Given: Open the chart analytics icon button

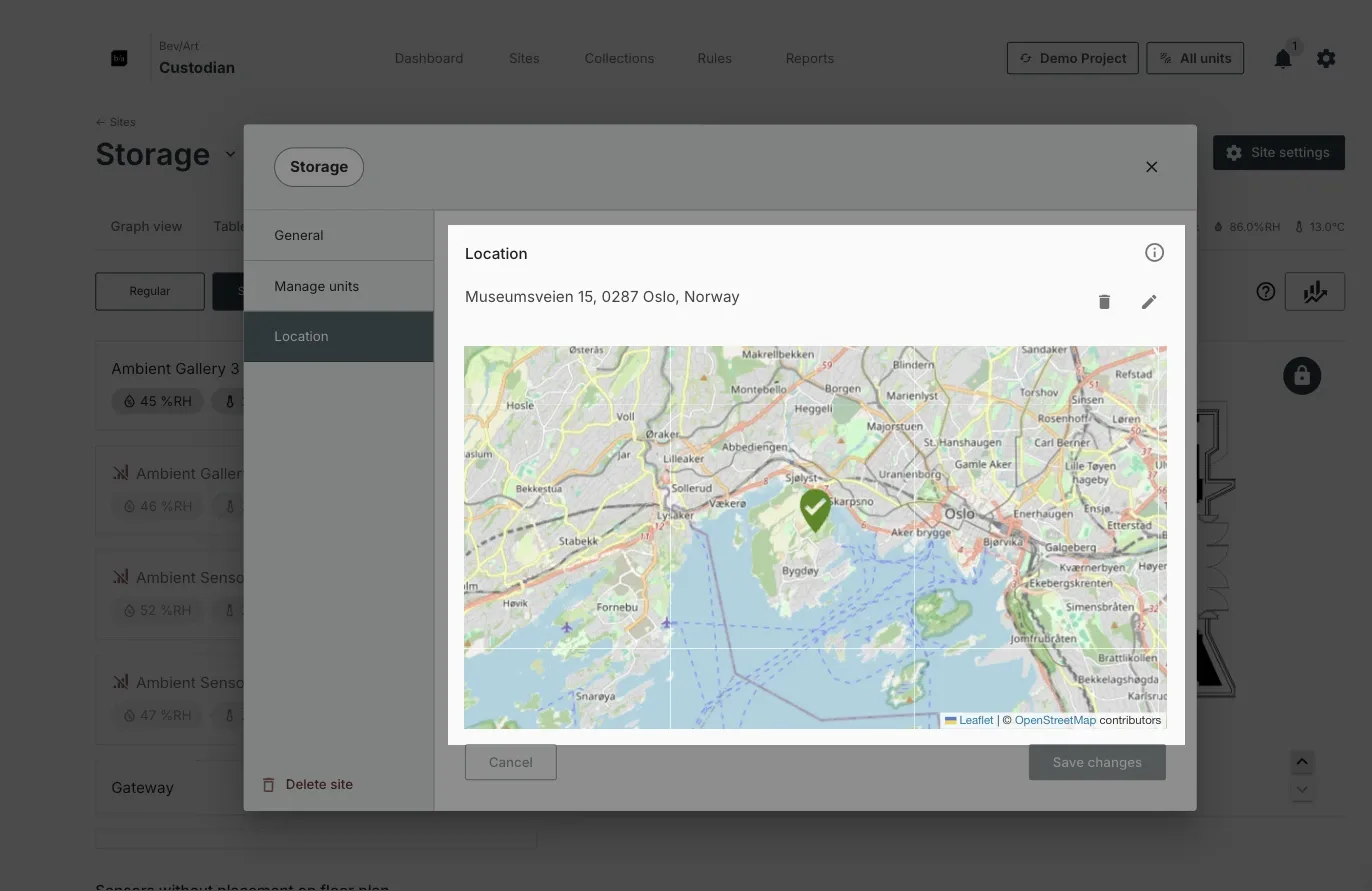Looking at the screenshot, I should (1315, 292).
